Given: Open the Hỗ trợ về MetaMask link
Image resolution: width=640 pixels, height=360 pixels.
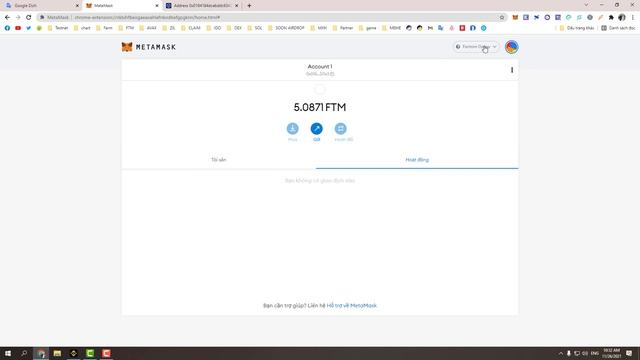Looking at the screenshot, I should 351,305.
